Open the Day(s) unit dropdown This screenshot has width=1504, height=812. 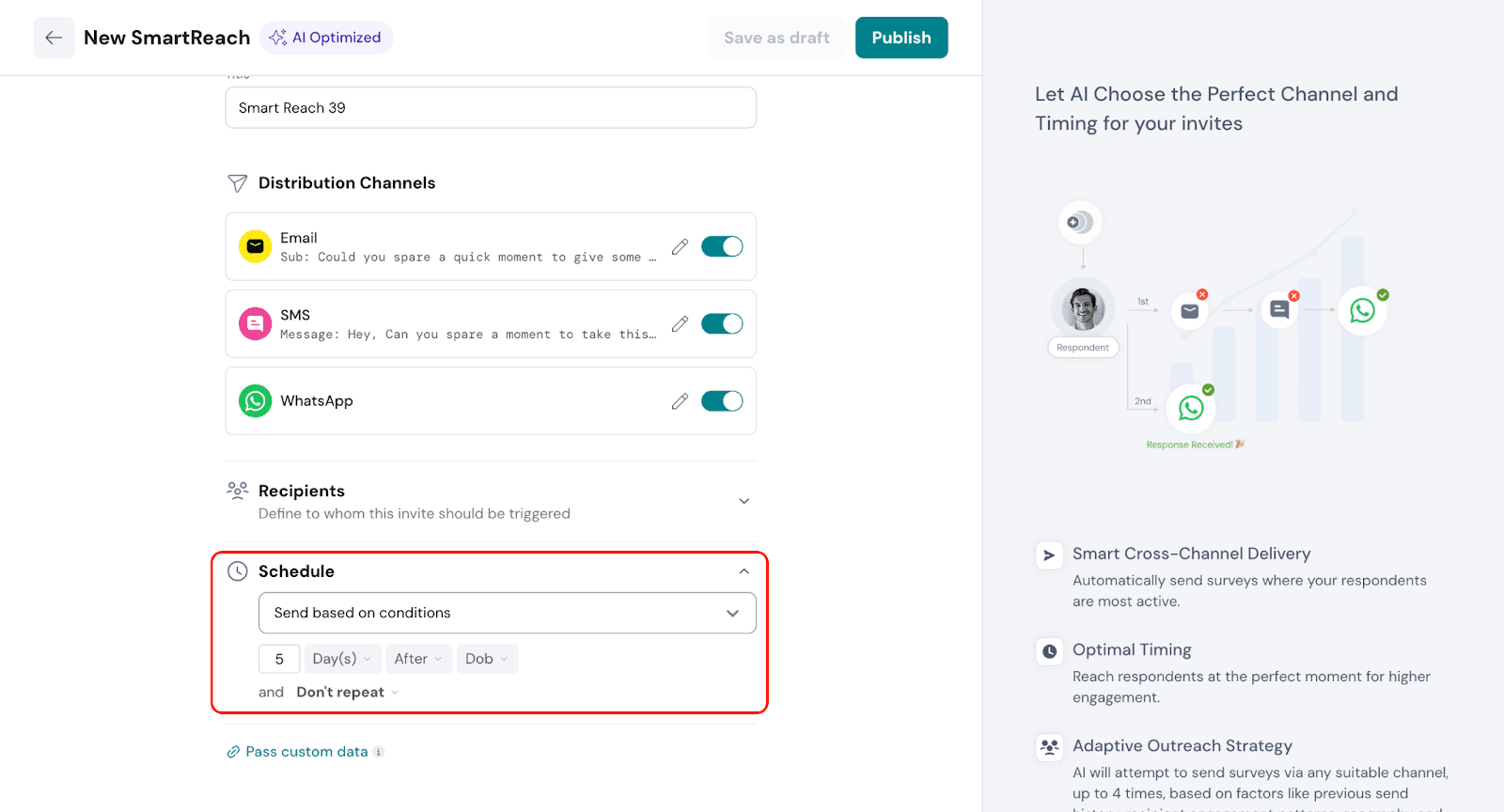[x=342, y=659]
